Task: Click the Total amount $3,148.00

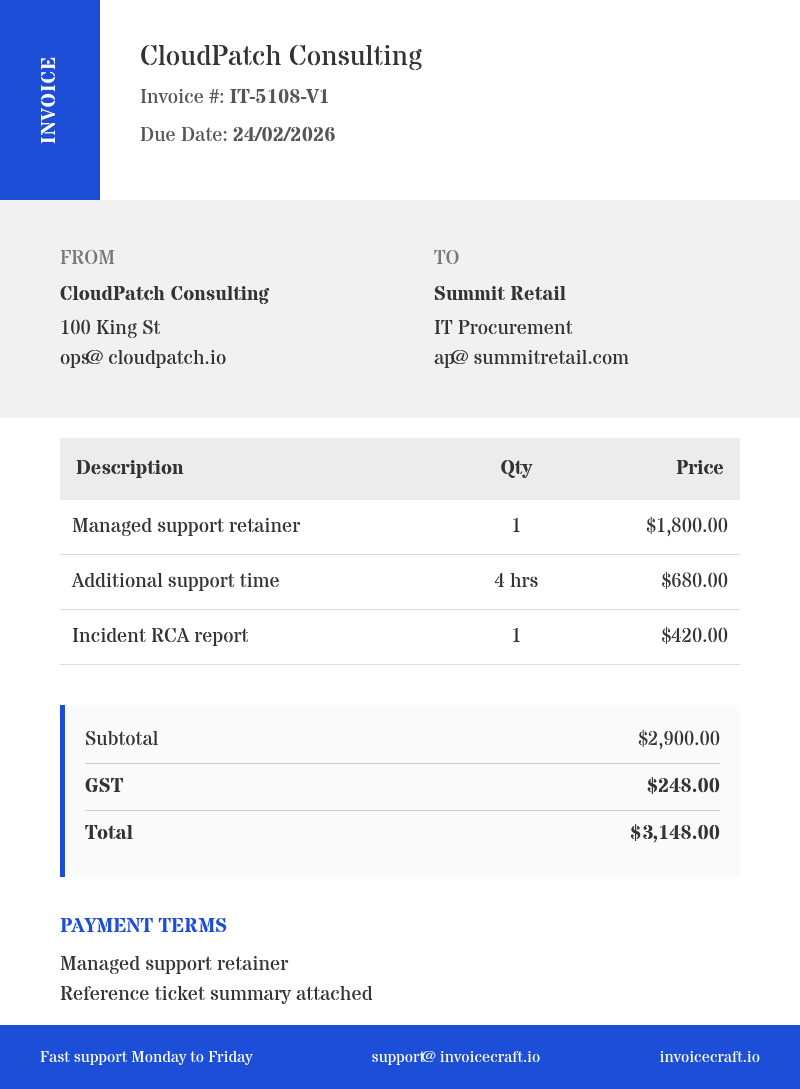Action: click(675, 833)
